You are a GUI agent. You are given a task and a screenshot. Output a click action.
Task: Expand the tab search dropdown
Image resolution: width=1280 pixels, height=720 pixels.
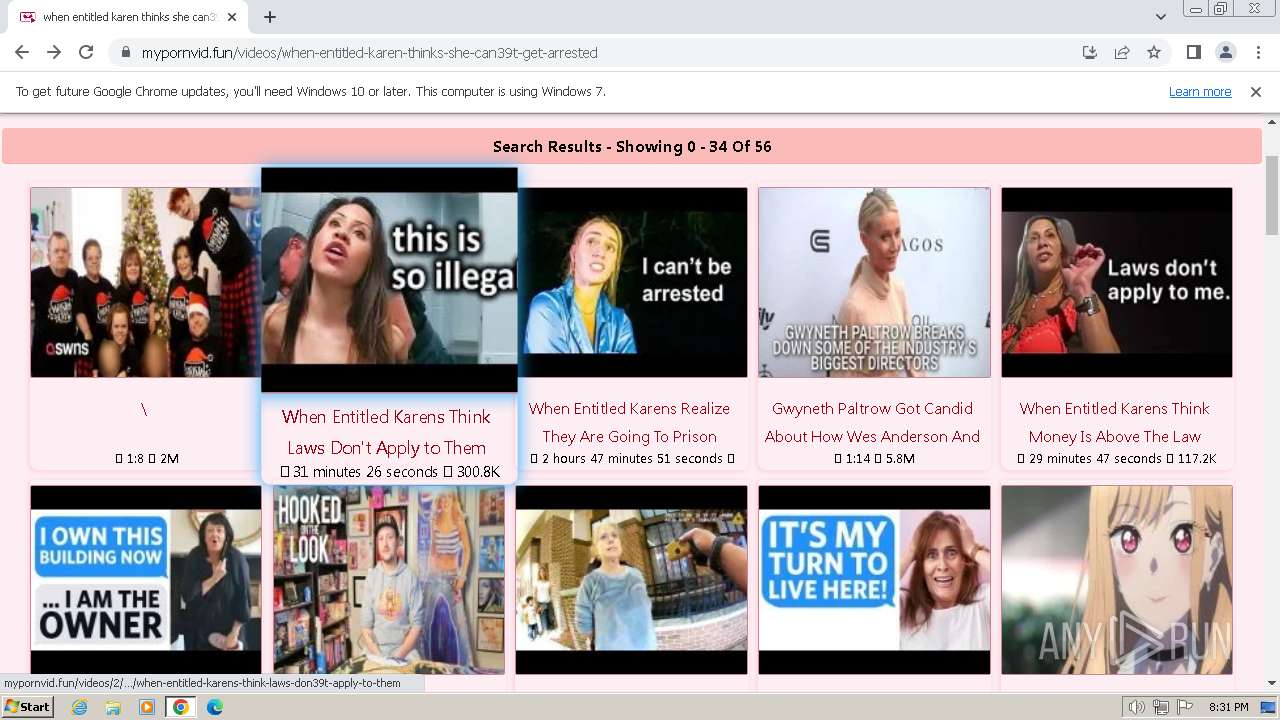click(1160, 17)
